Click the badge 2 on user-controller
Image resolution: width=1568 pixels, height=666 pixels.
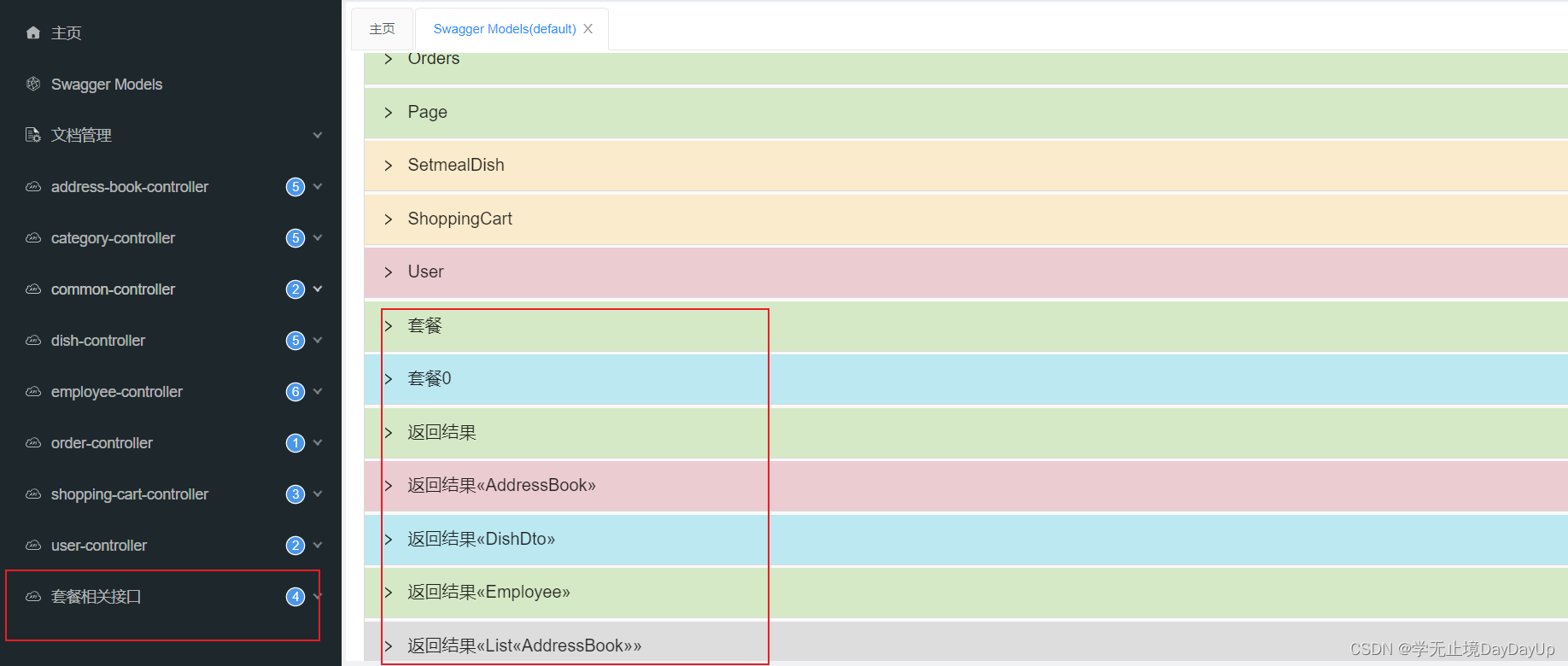(x=295, y=546)
